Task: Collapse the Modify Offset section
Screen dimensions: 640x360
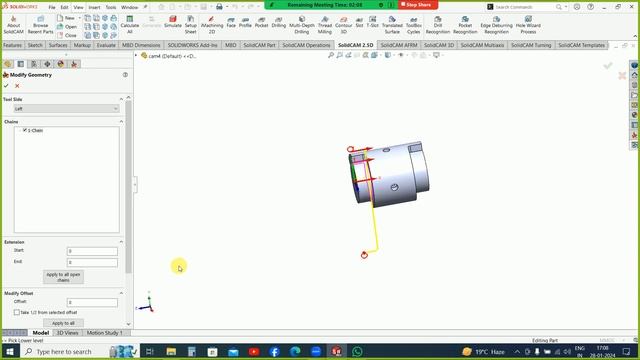Action: pyautogui.click(x=121, y=293)
